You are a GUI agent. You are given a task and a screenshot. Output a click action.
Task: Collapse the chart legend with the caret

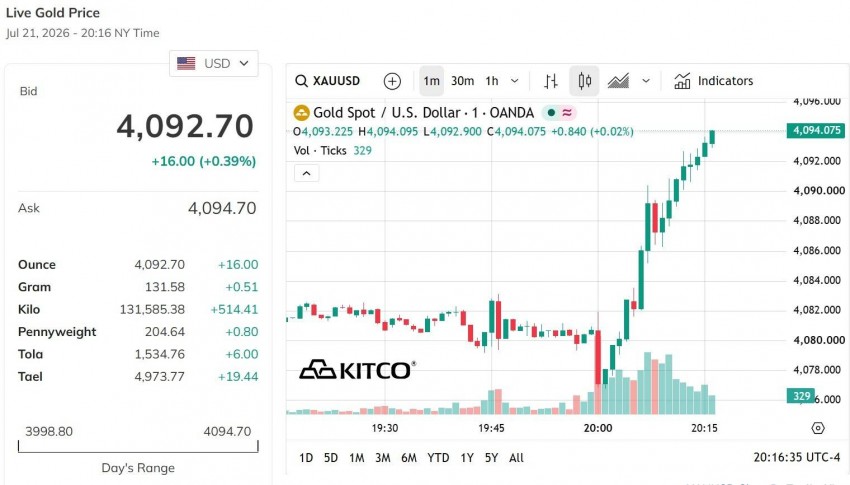click(x=306, y=173)
